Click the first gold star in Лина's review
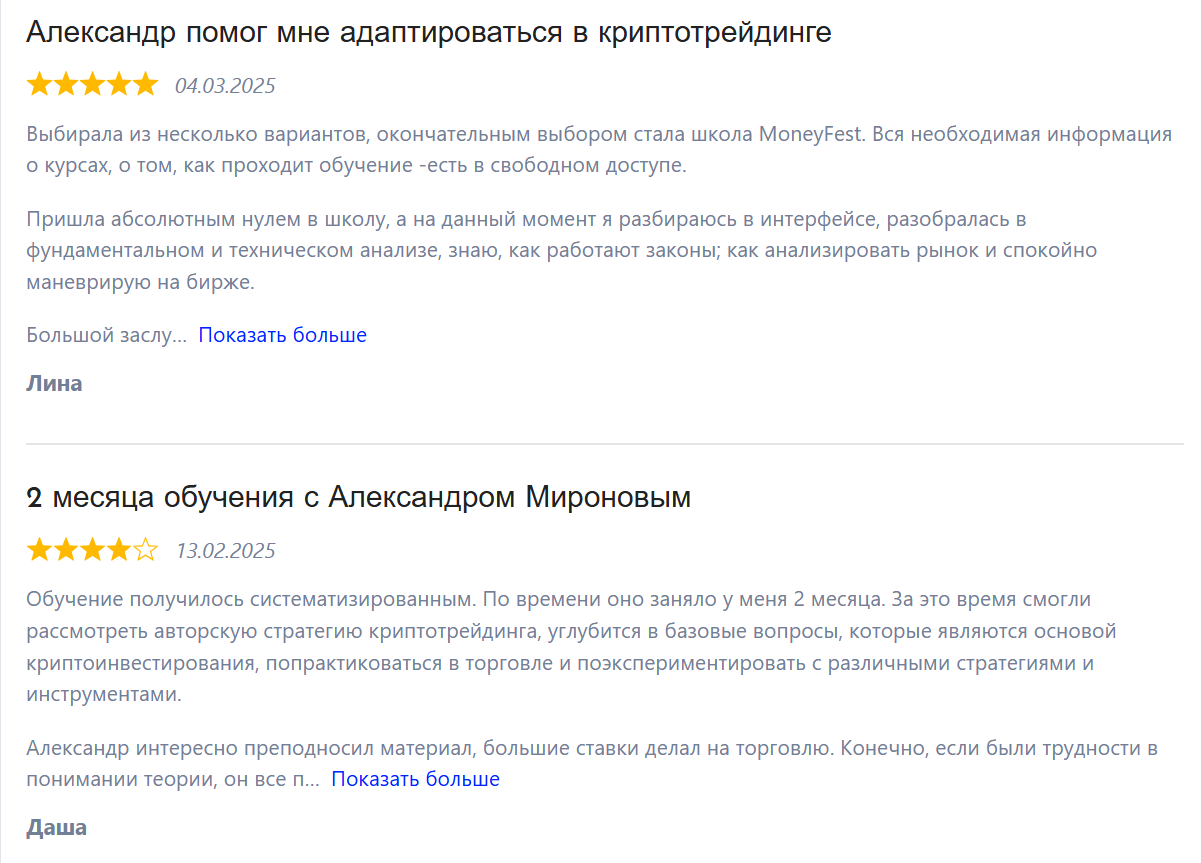Viewport: 1201px width, 863px height. [x=39, y=84]
